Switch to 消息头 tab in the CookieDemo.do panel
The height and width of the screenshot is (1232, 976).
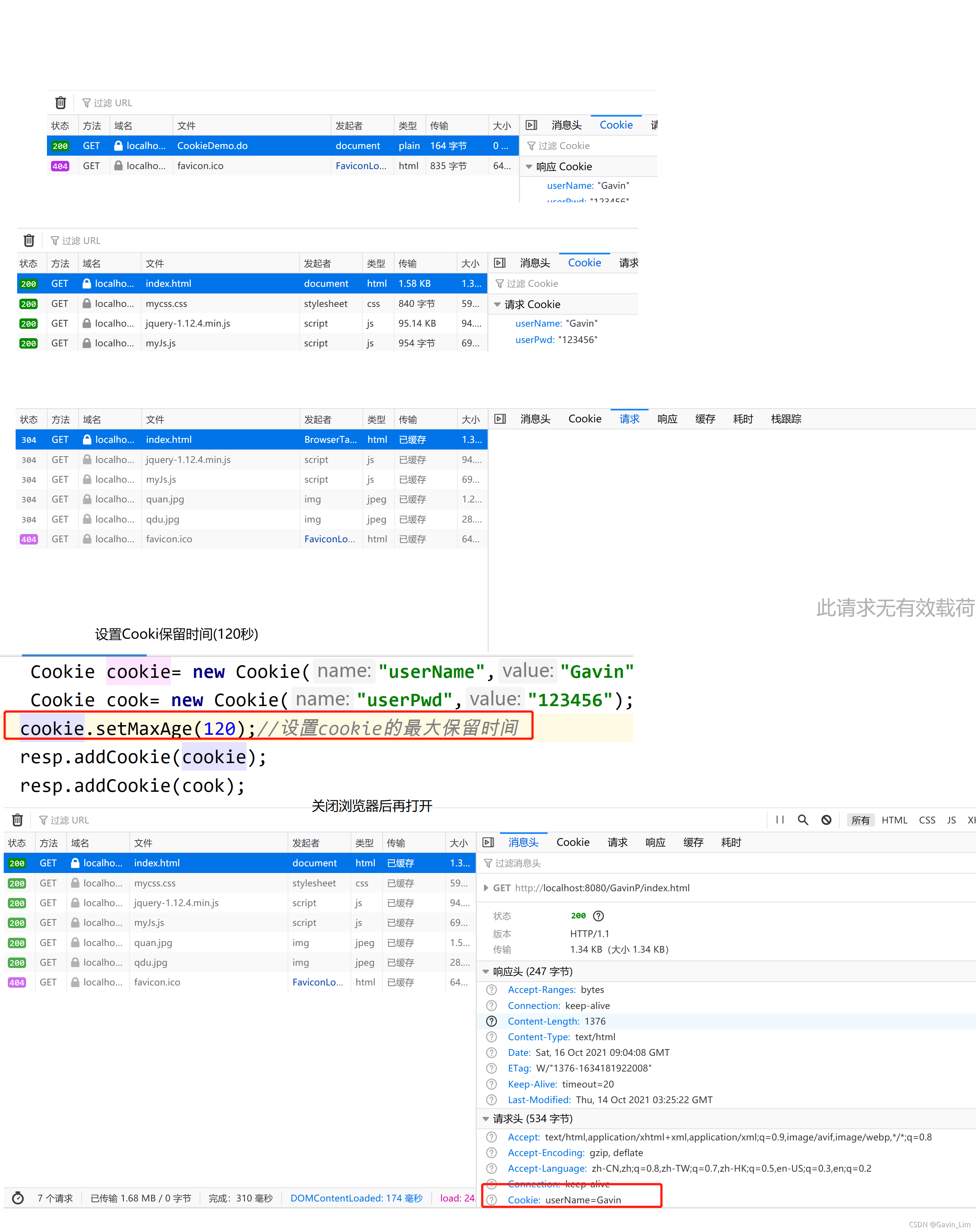tap(566, 125)
